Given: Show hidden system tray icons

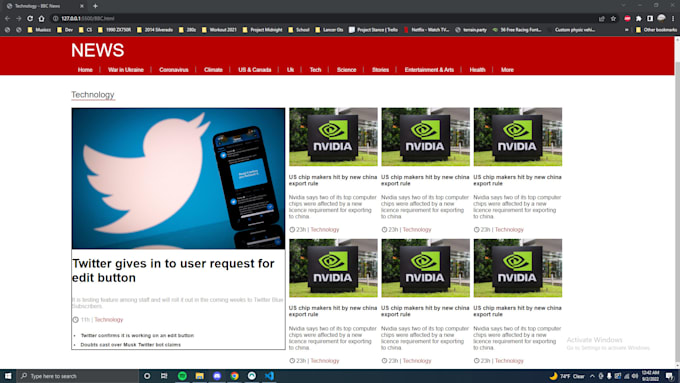Looking at the screenshot, I should tap(592, 376).
